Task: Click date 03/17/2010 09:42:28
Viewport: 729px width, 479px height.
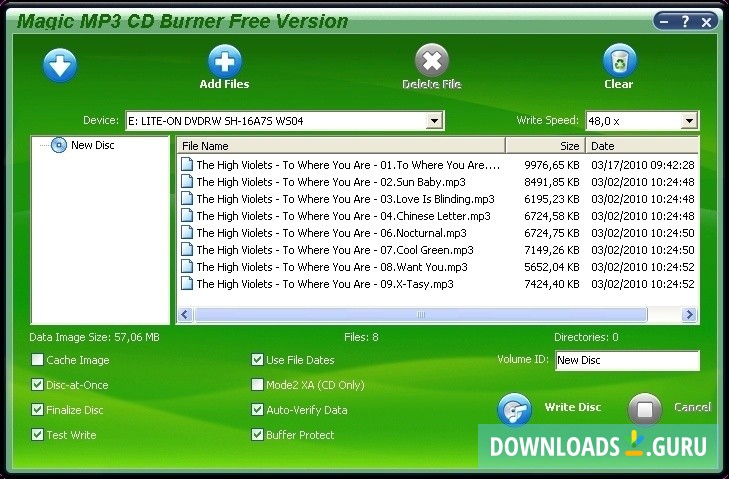Action: click(643, 165)
